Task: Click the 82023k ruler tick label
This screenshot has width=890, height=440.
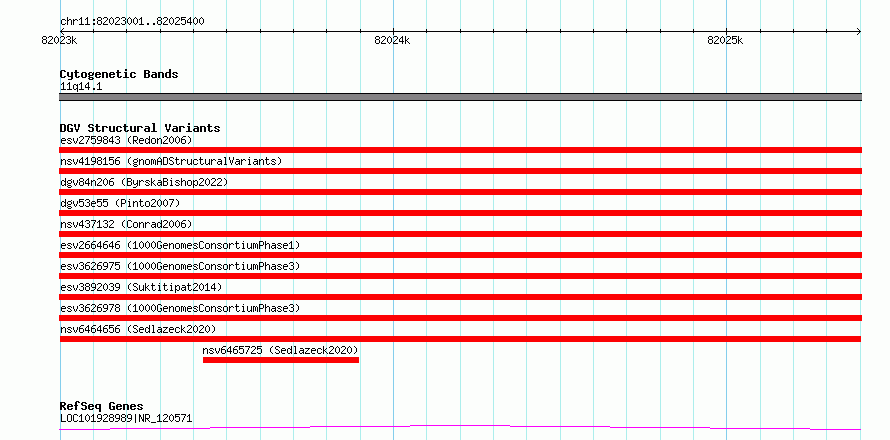Action: [59, 40]
